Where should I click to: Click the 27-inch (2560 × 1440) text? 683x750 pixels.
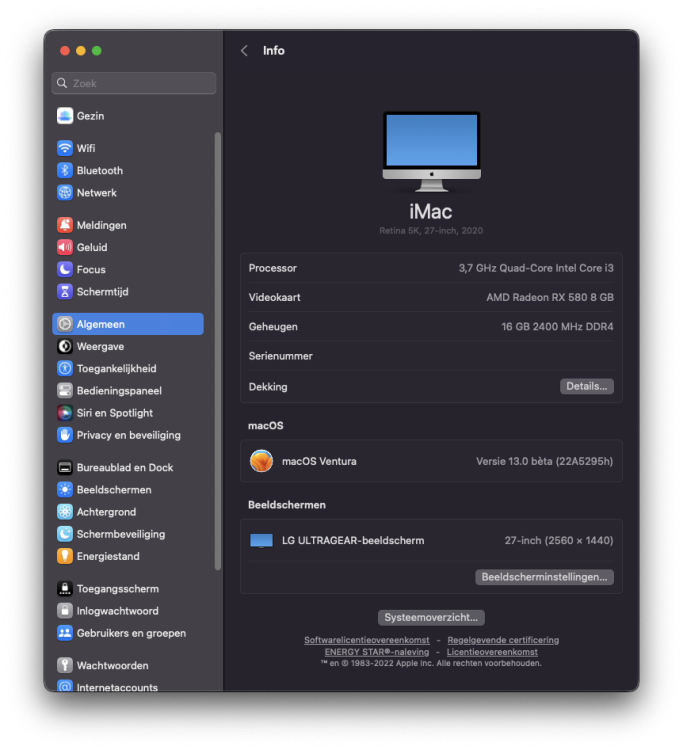pos(559,540)
